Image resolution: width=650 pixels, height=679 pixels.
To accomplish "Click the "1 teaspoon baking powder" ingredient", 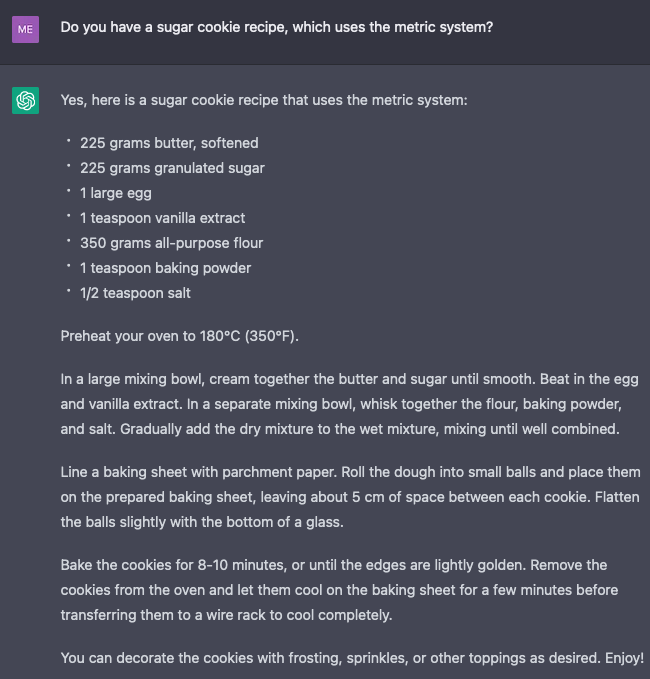I will point(165,268).
